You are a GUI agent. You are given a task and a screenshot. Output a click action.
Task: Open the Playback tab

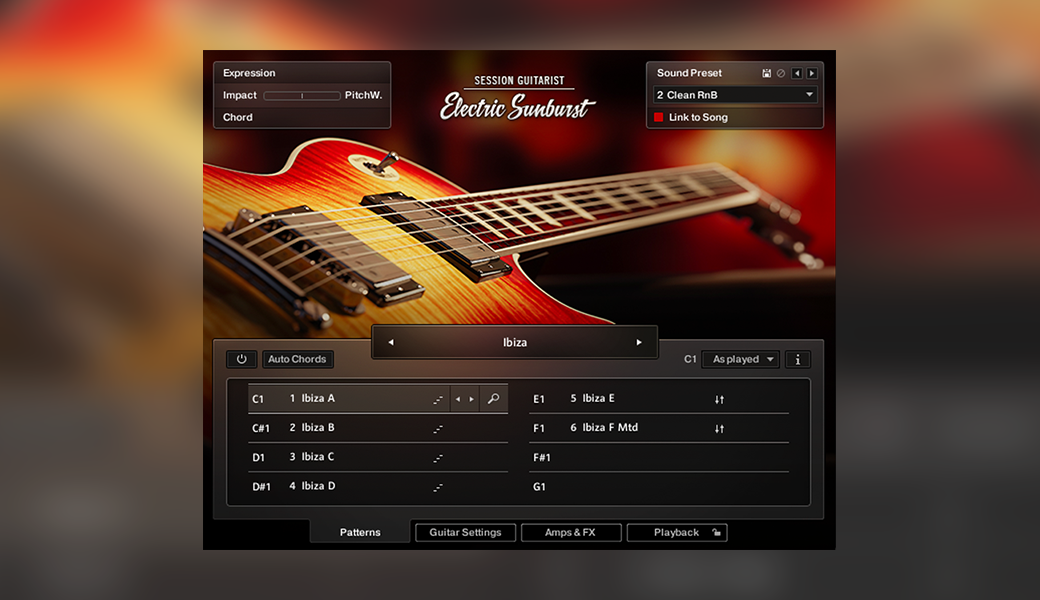point(677,532)
